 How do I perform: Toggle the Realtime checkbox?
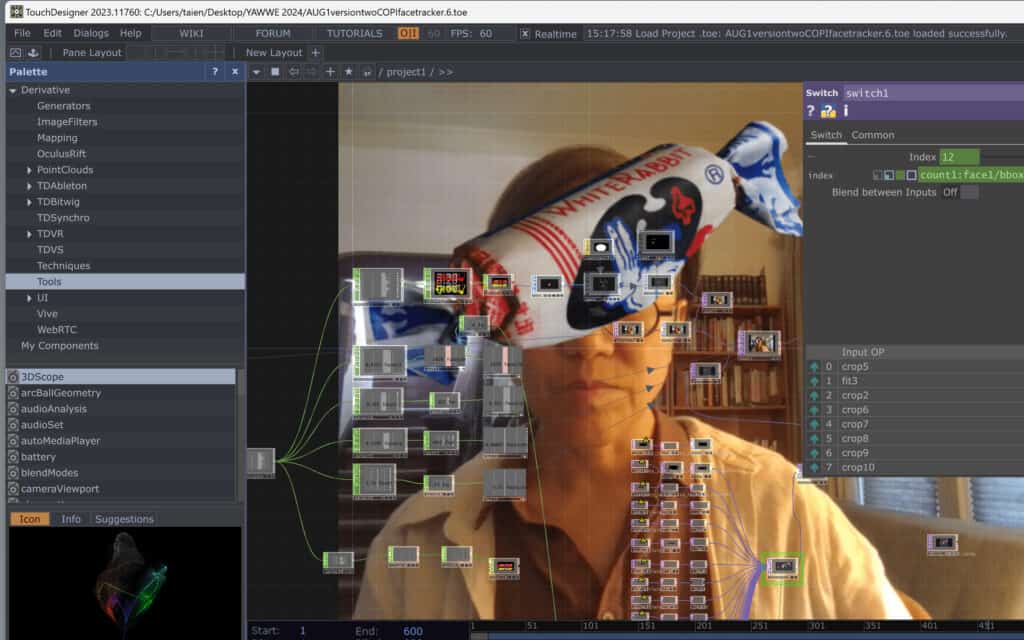[x=525, y=34]
